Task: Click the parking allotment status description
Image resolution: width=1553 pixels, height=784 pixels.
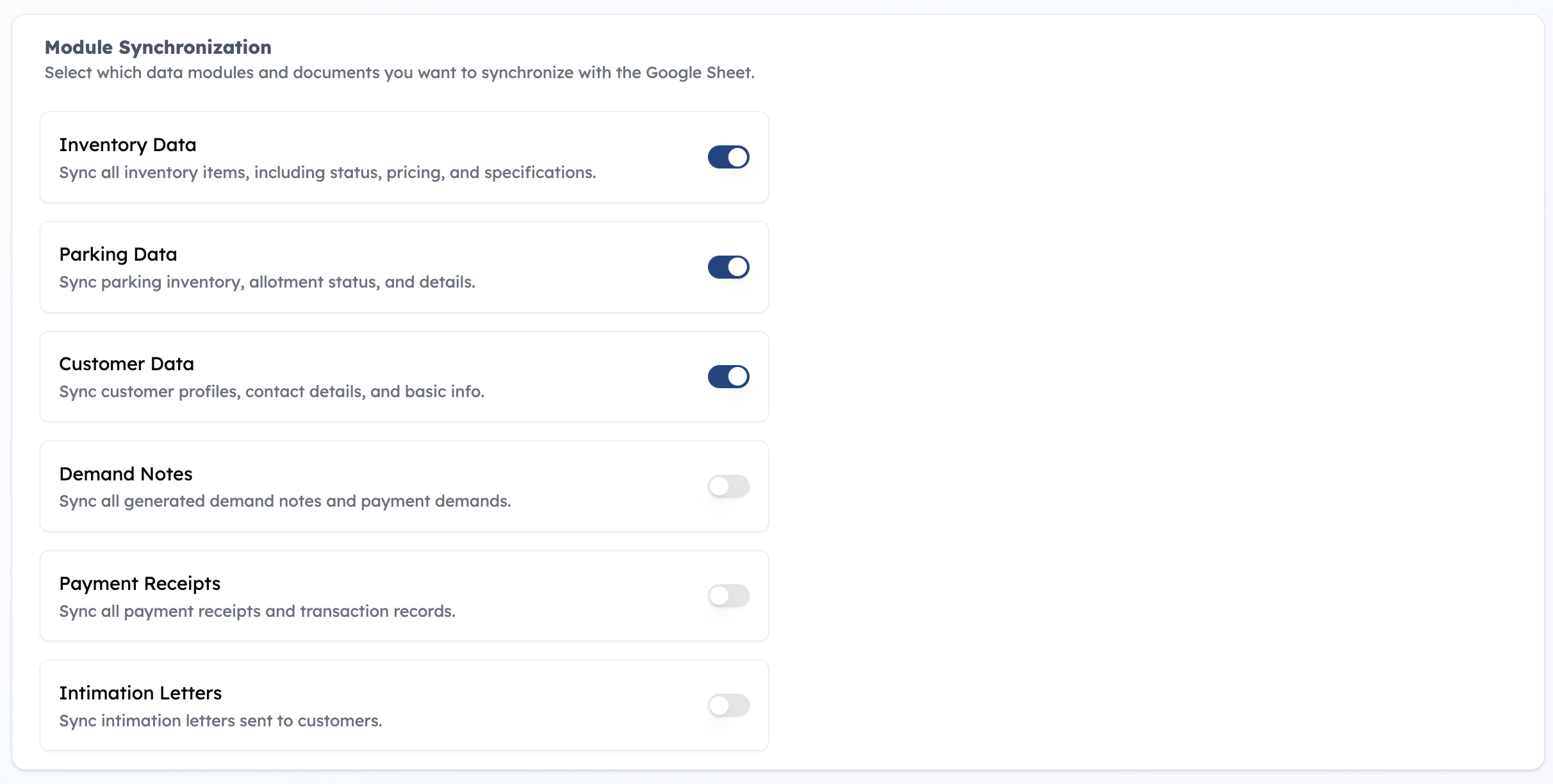Action: click(x=267, y=282)
